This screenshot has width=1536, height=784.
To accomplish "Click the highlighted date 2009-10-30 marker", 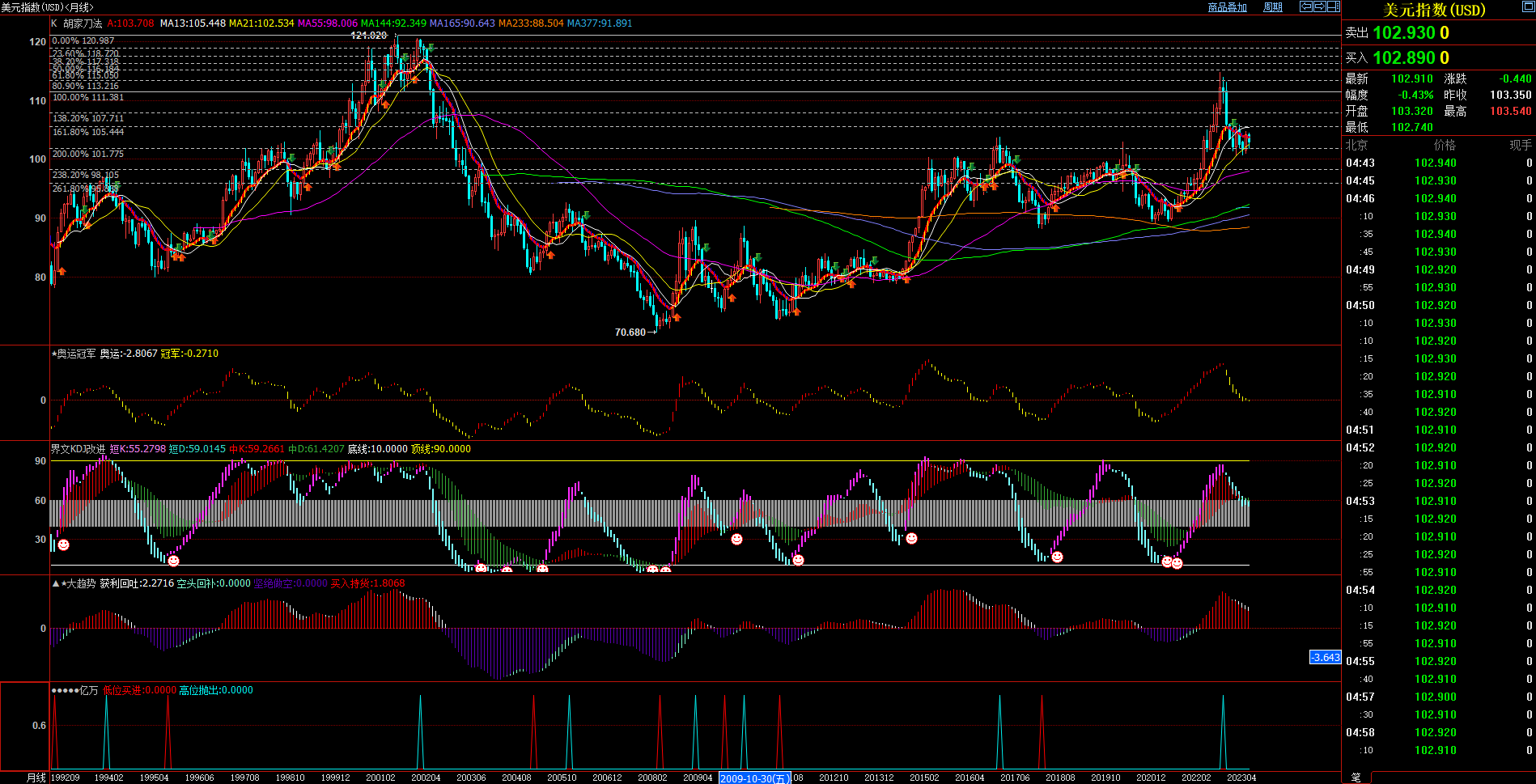I will [754, 778].
